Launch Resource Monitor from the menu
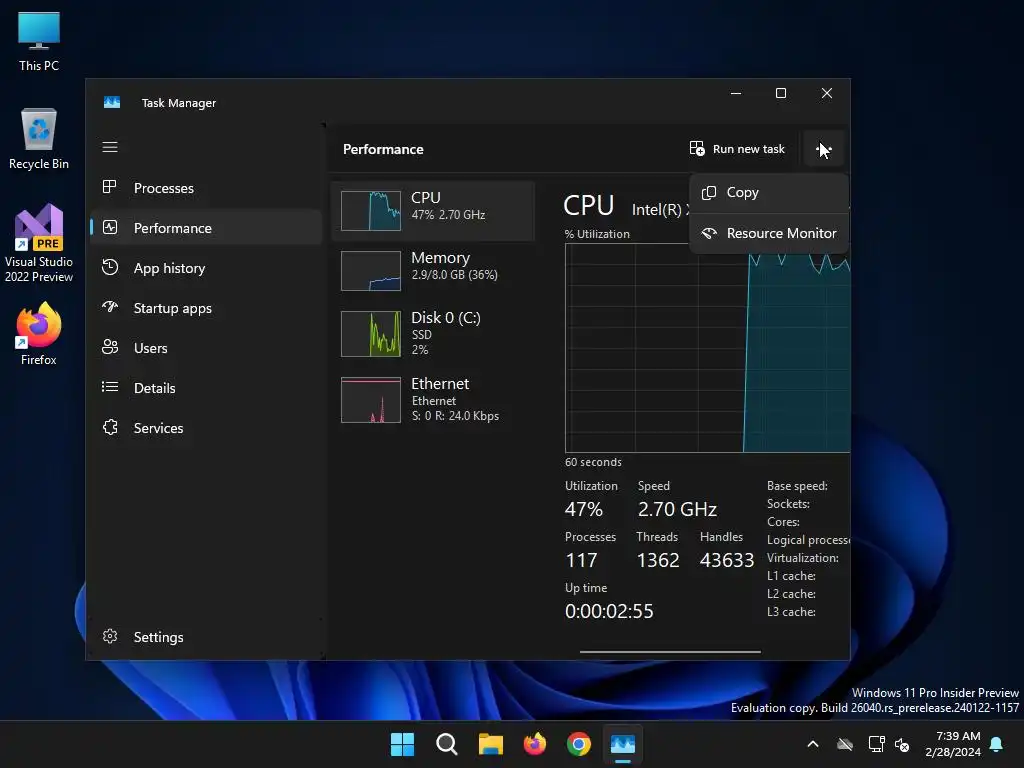This screenshot has width=1024, height=768. point(769,233)
